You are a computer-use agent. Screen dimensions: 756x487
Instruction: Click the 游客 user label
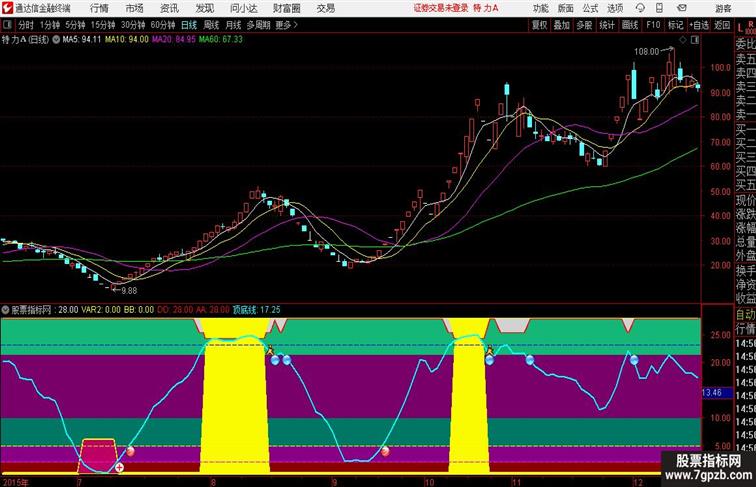(x=723, y=8)
